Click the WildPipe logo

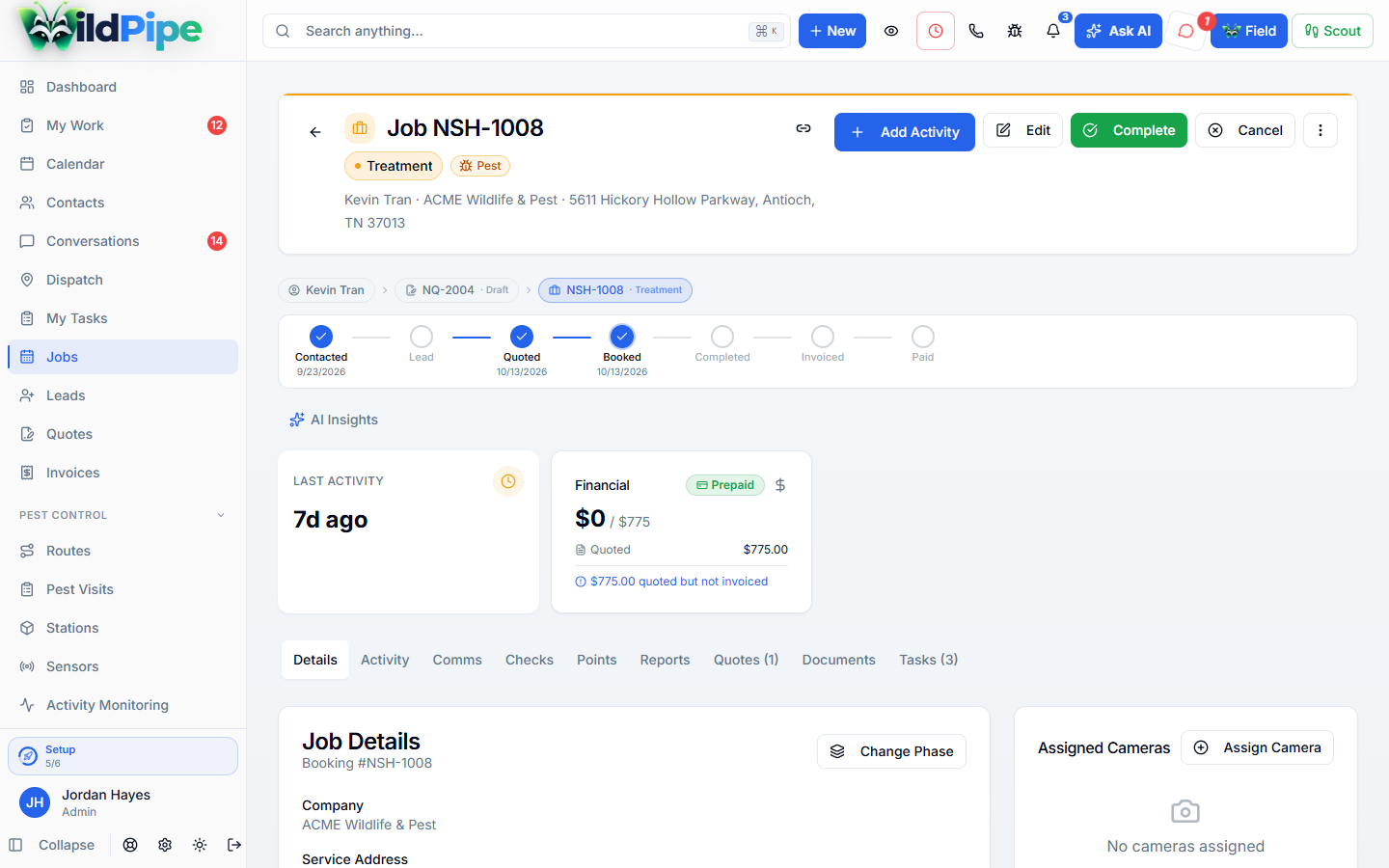coord(110,29)
